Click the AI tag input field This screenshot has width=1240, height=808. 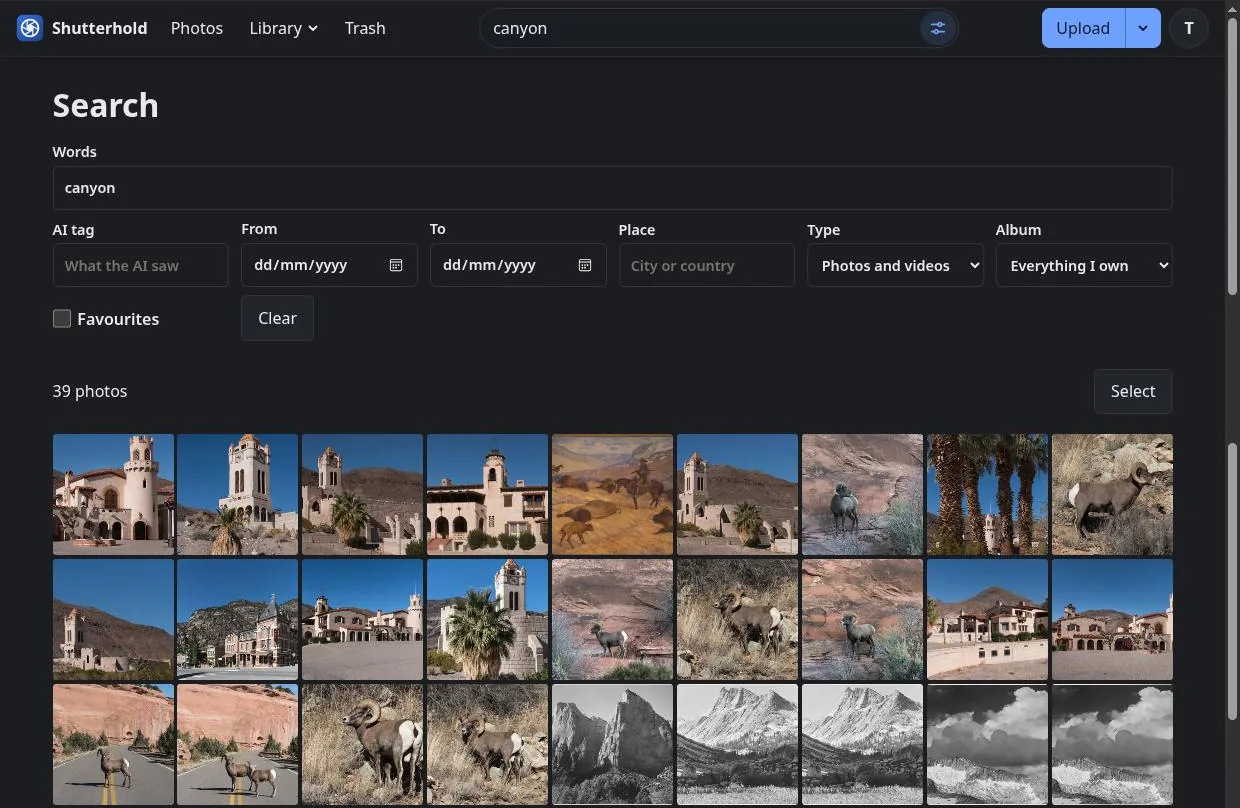141,265
